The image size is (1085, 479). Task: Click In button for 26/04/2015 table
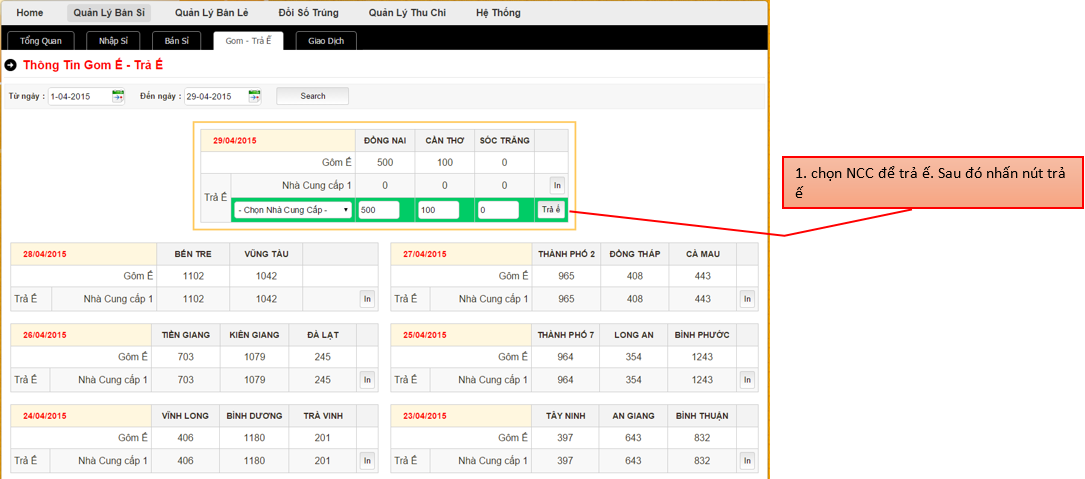coord(367,379)
